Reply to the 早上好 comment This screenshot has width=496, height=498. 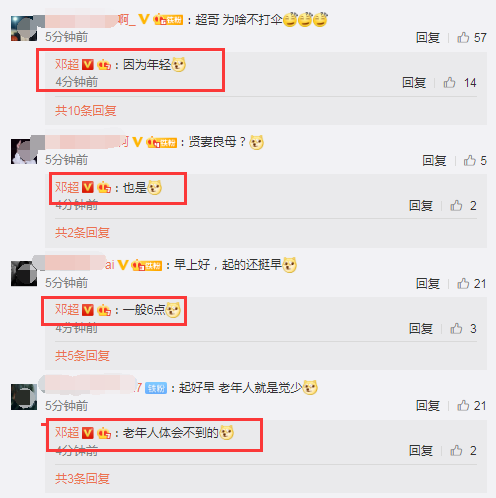[x=428, y=283]
